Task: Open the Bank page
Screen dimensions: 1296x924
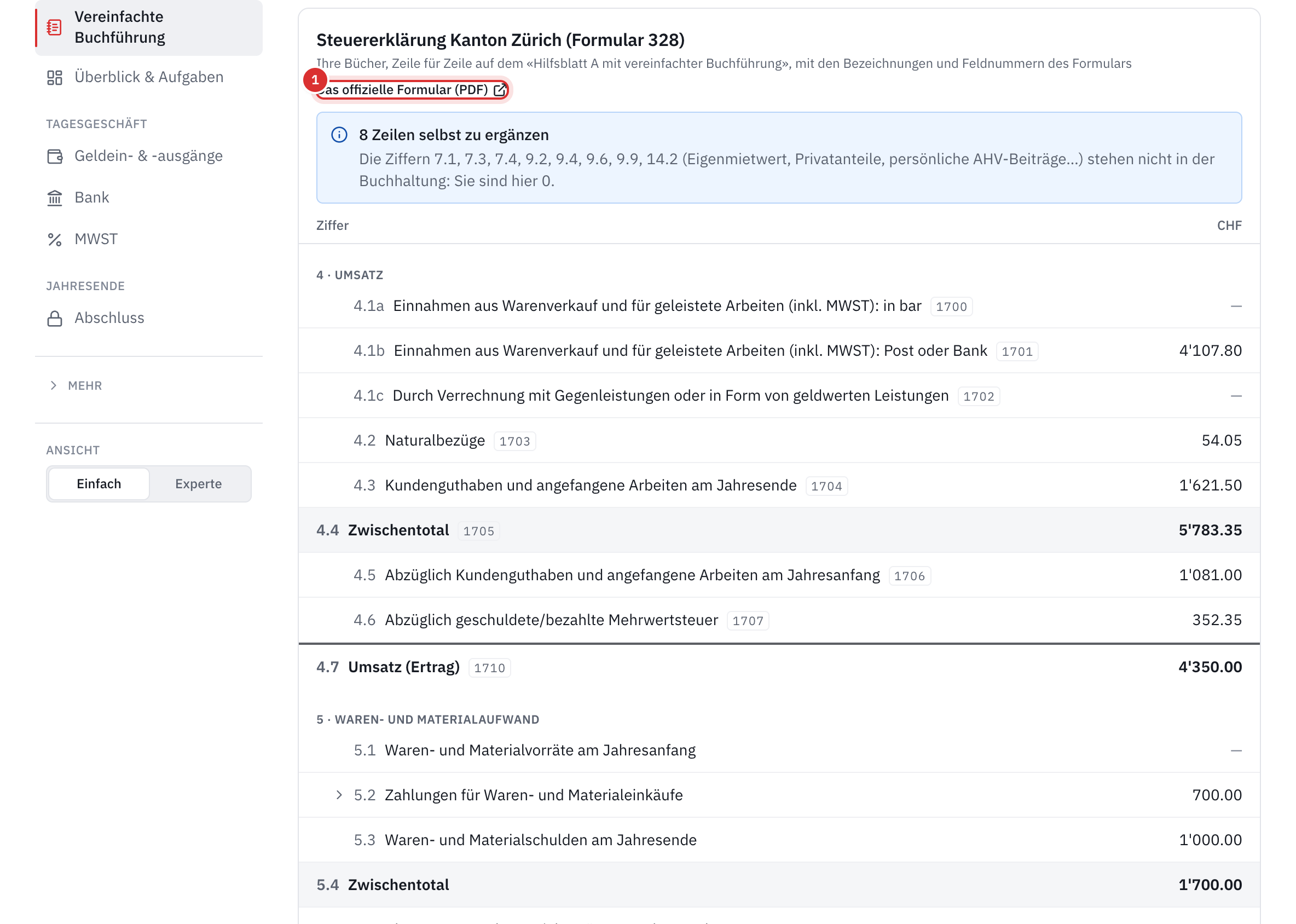Action: [149, 198]
